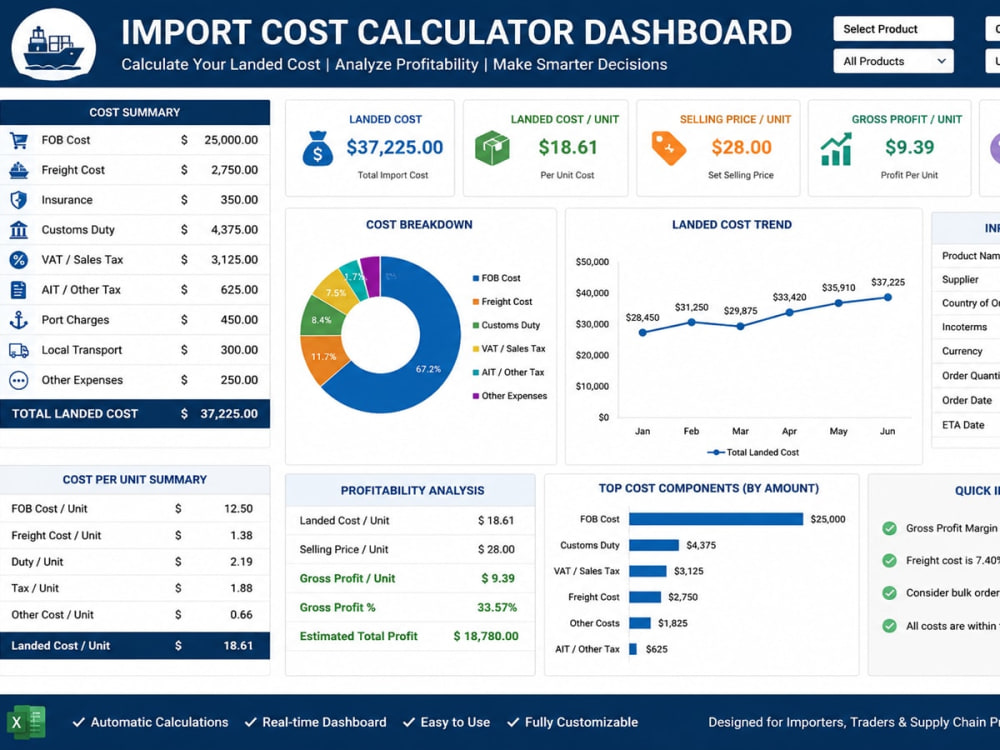Screen dimensions: 1000x750
Task: Click the Customs Duty $4,375 bar
Action: (654, 545)
